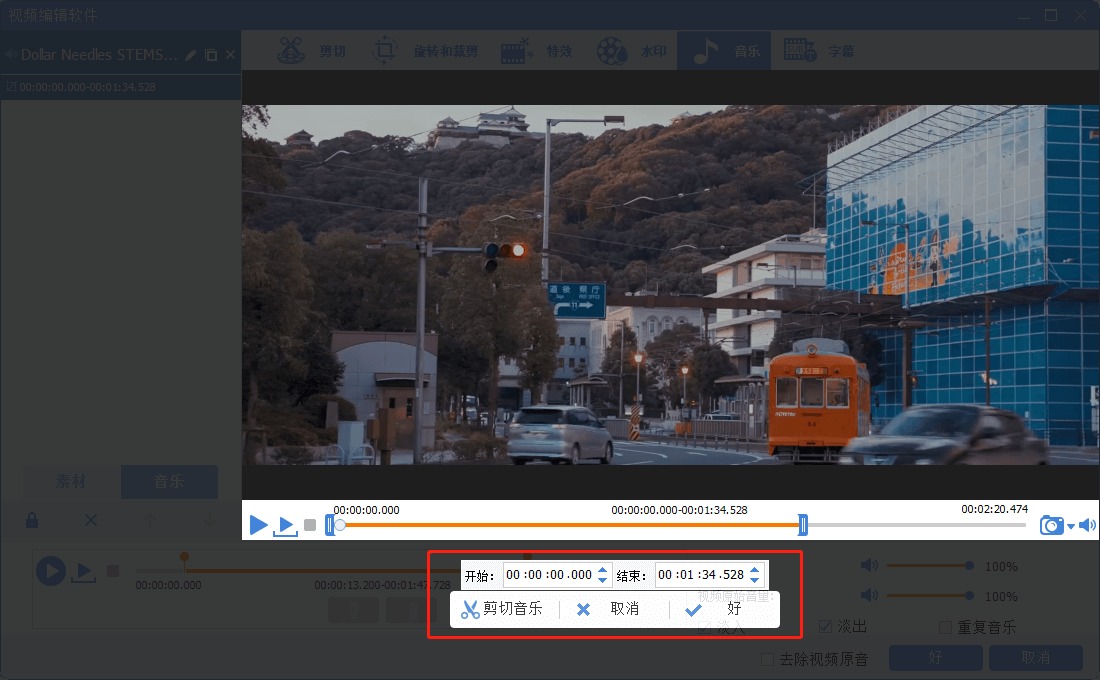
Task: Play the music track in lower player
Action: pos(51,571)
